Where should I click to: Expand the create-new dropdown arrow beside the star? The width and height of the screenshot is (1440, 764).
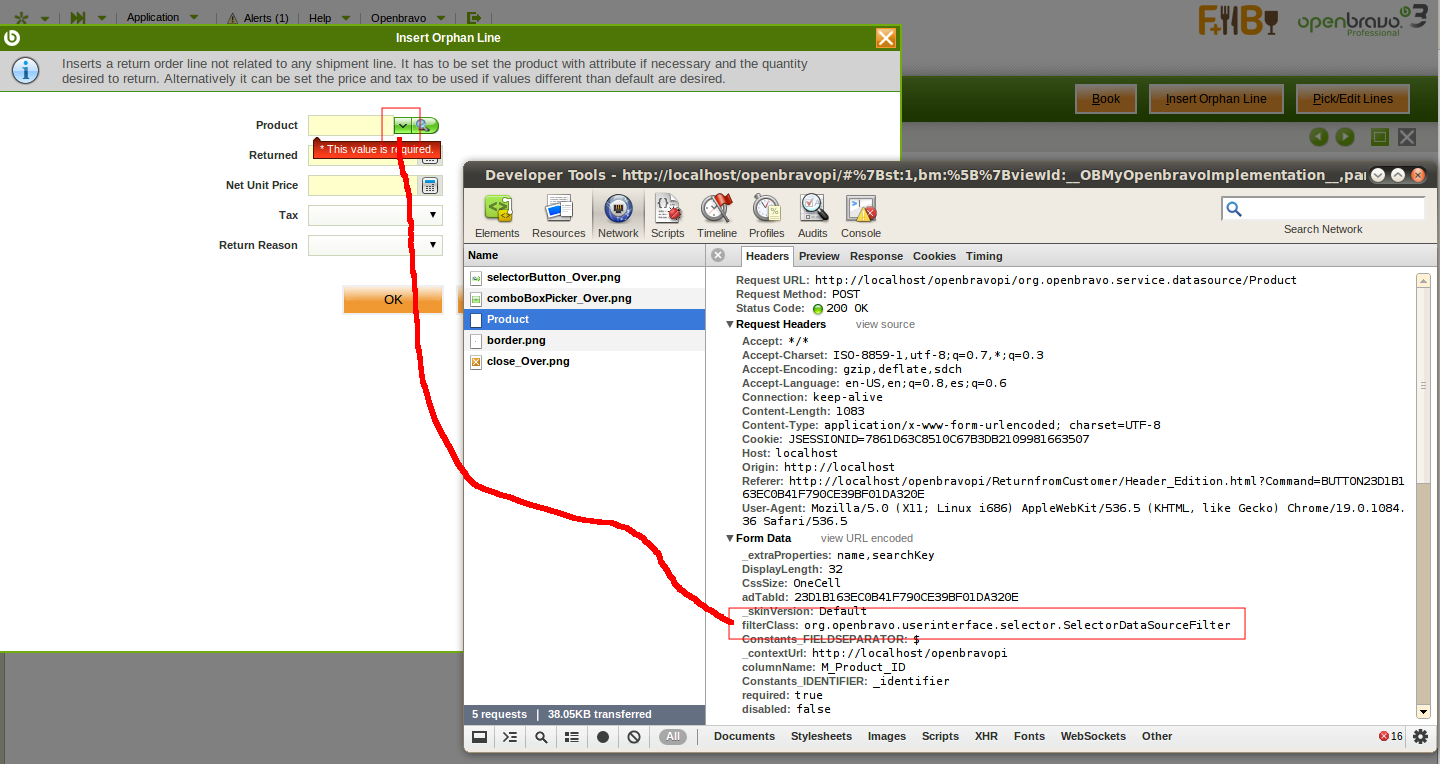[x=44, y=18]
